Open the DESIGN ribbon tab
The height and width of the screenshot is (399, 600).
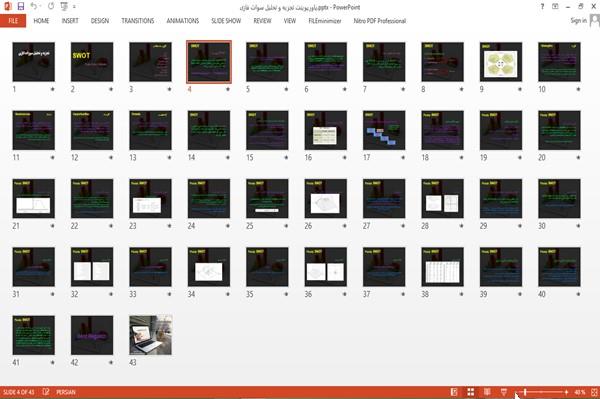point(100,21)
